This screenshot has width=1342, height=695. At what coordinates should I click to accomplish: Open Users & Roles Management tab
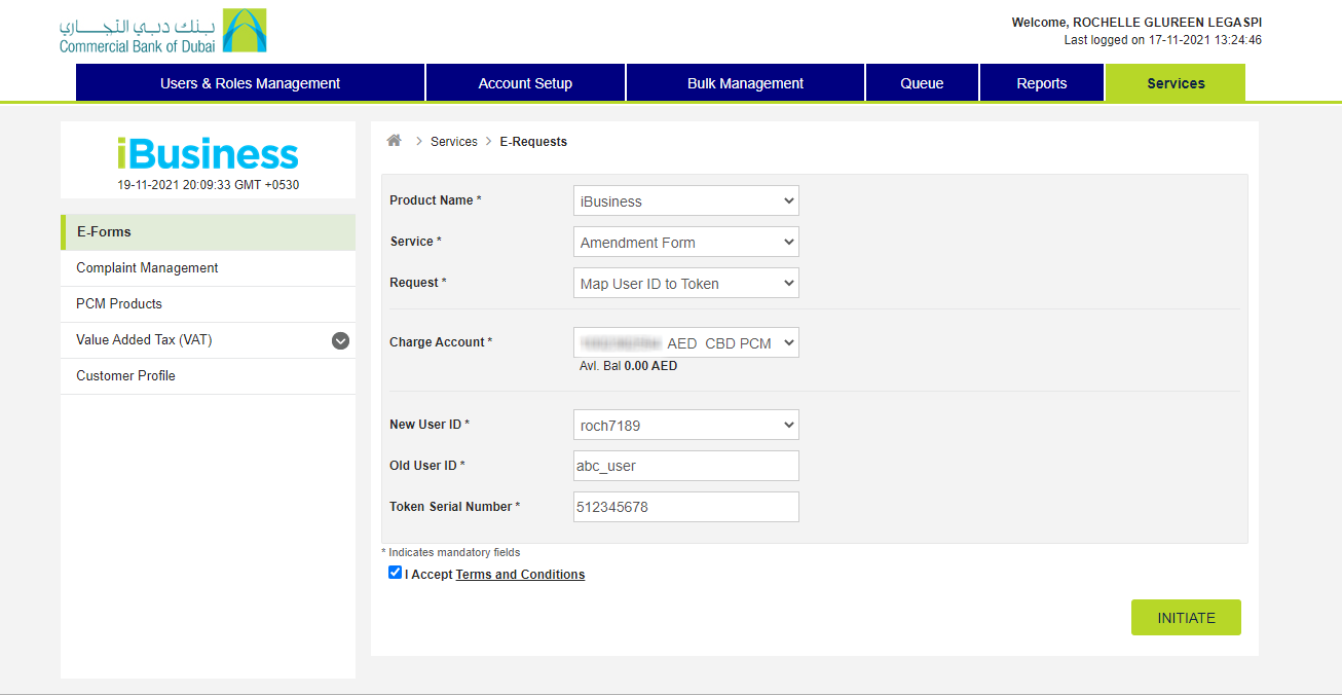[250, 83]
